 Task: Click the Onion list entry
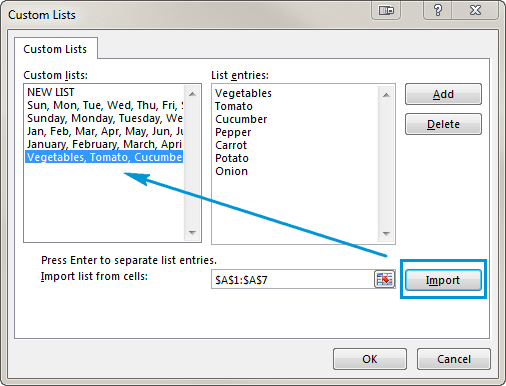tap(231, 171)
